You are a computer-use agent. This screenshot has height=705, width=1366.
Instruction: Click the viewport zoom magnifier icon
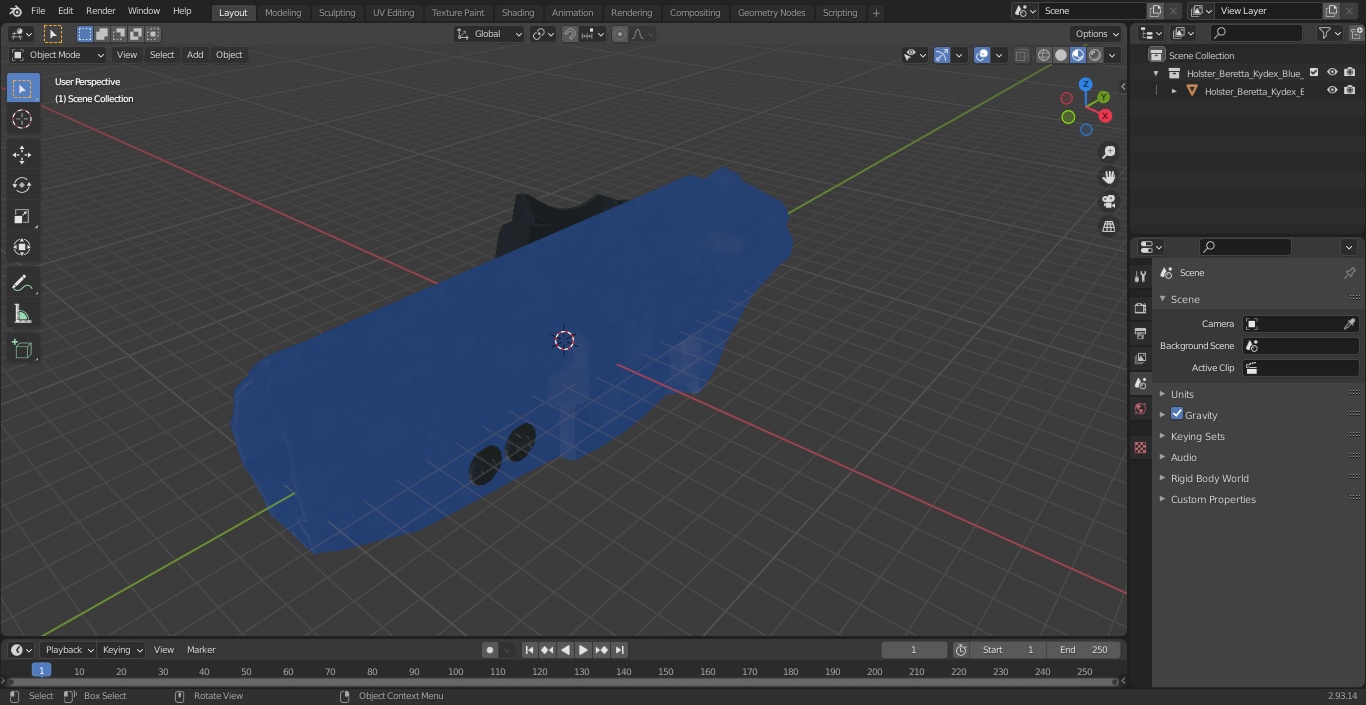pos(1109,152)
